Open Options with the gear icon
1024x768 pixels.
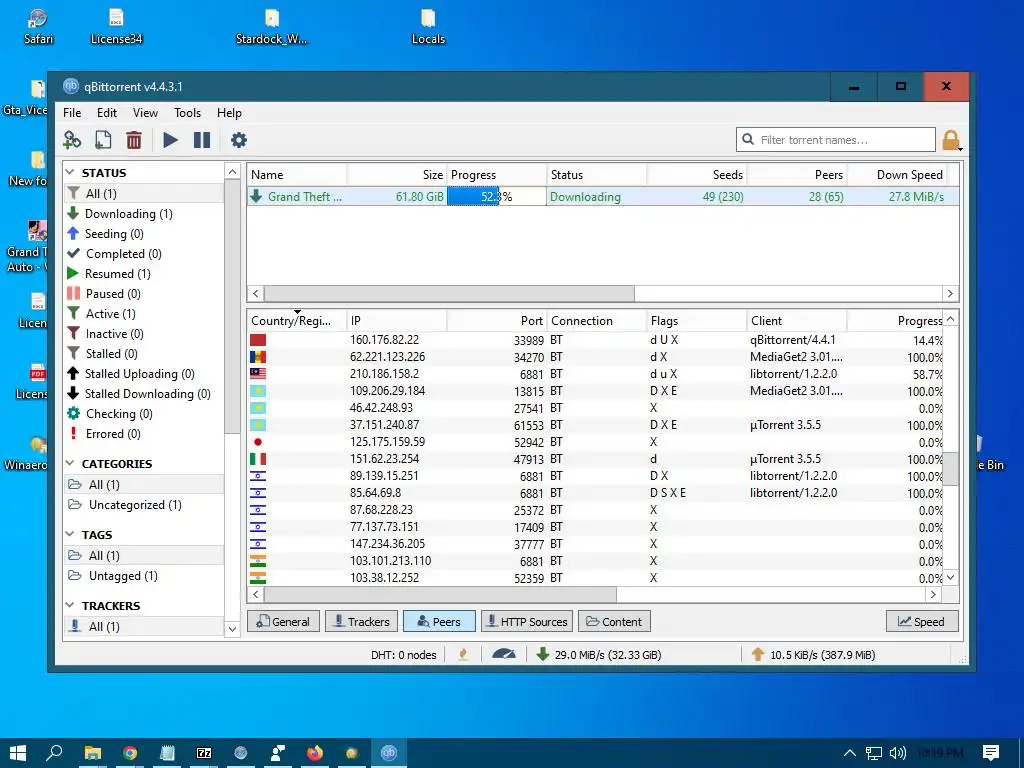click(x=239, y=140)
